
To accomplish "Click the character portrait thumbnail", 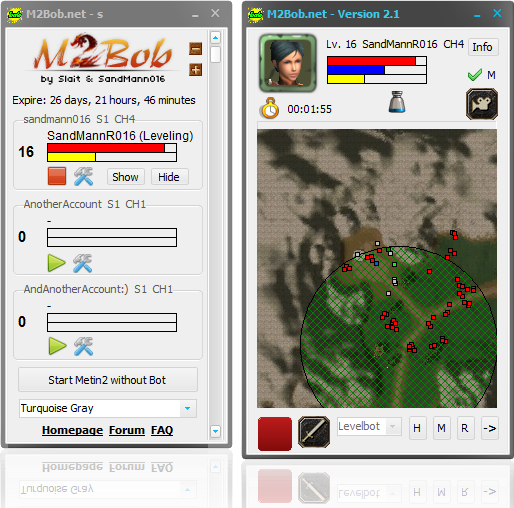I will (x=287, y=62).
